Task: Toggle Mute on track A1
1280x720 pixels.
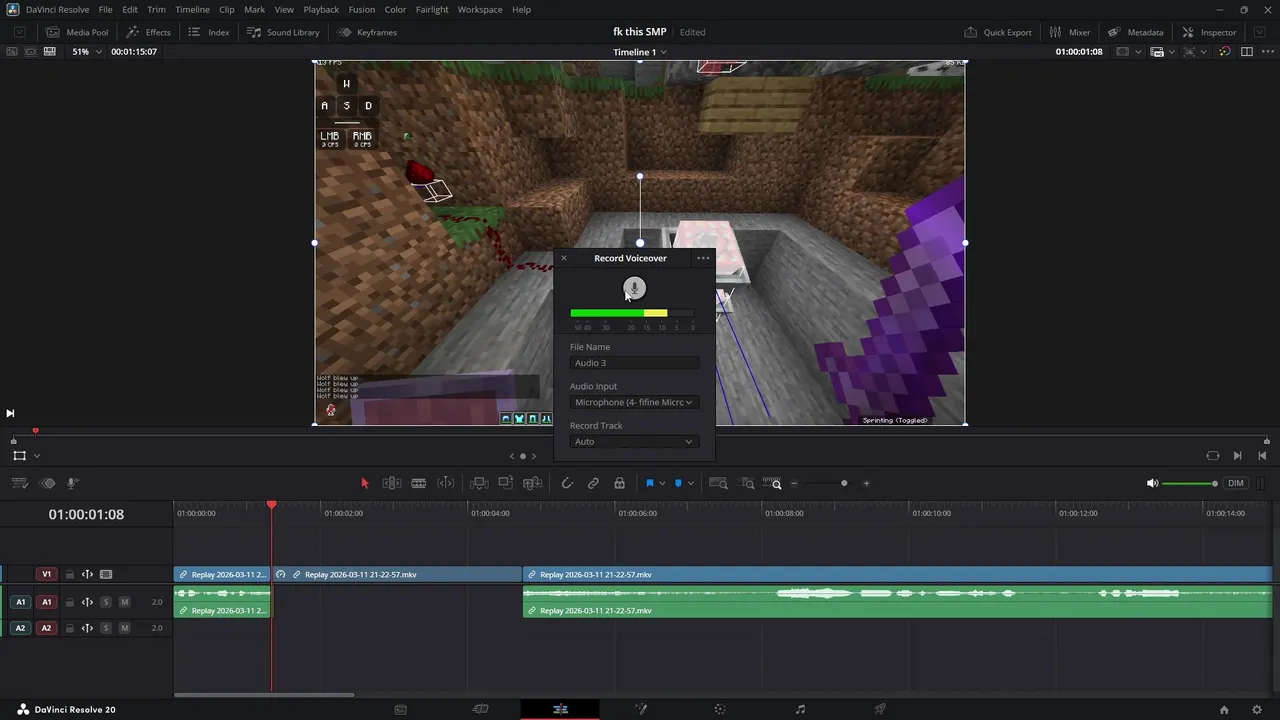Action: pos(124,602)
